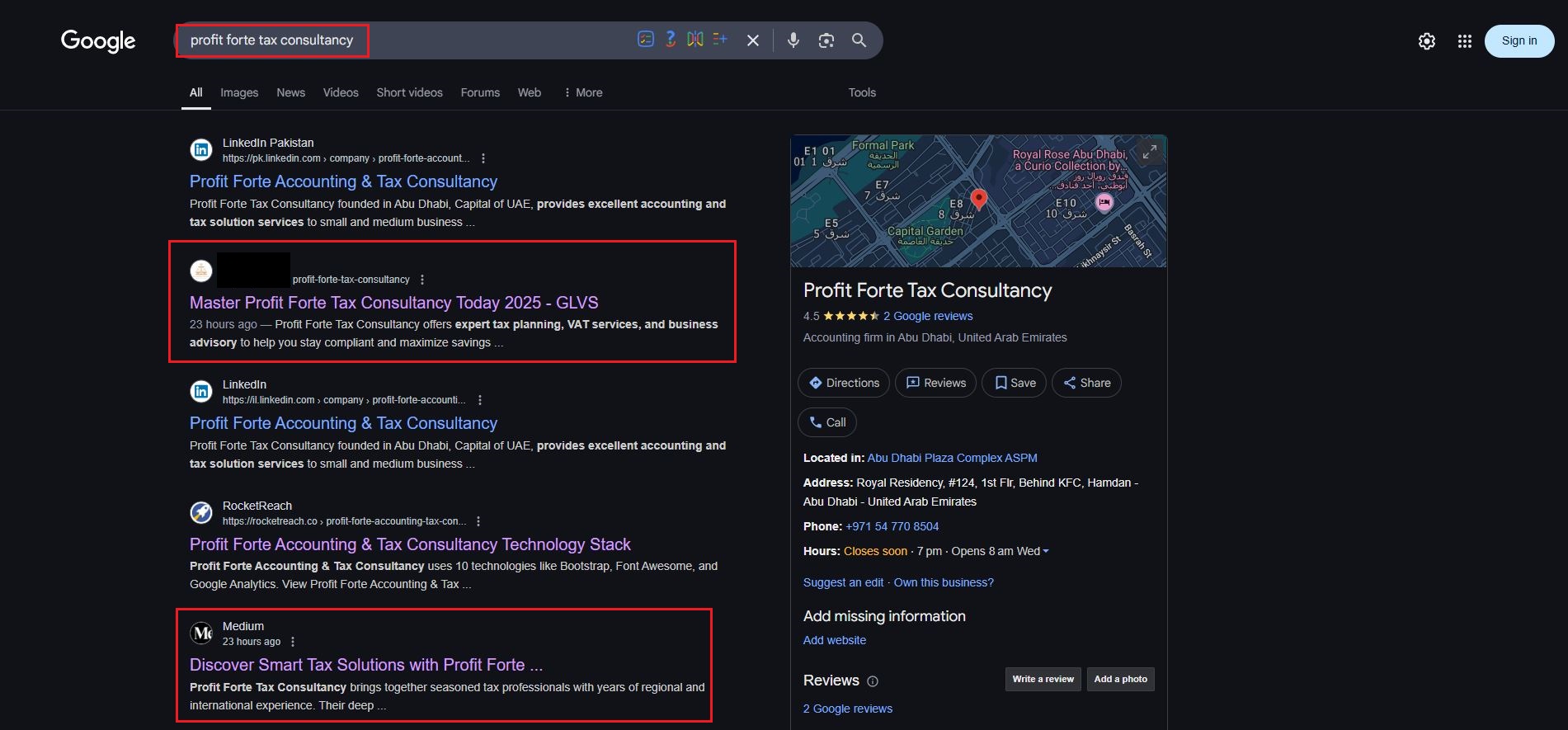Click the Sign in button
1568x730 pixels.
(x=1519, y=41)
